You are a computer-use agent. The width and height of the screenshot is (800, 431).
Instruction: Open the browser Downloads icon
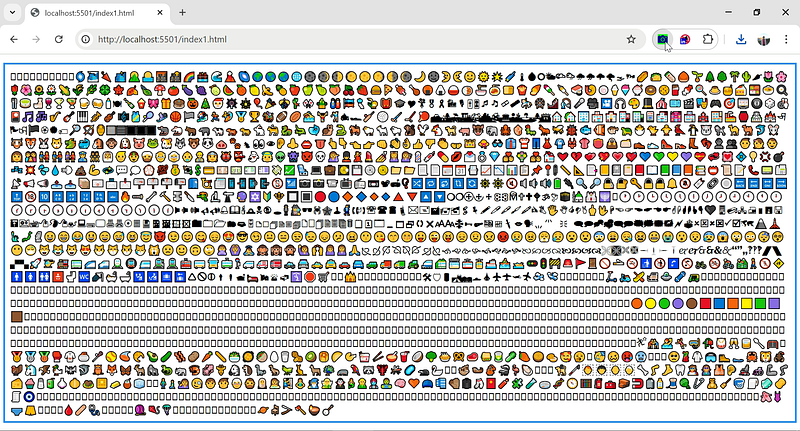741,39
